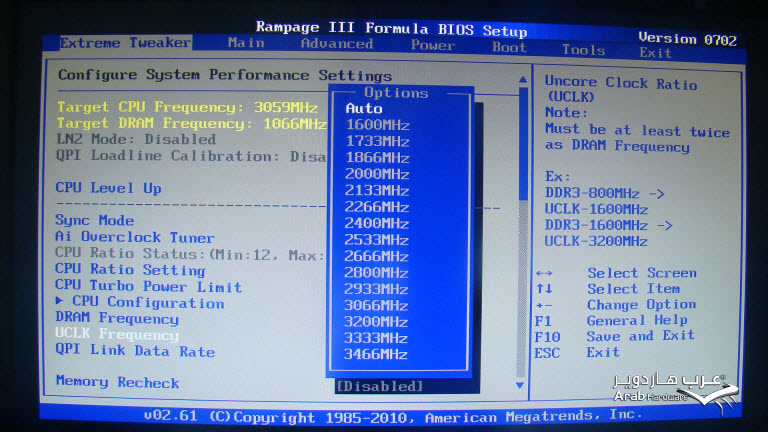Pick the 2266MHz option
The width and height of the screenshot is (768, 432).
pyautogui.click(x=377, y=207)
